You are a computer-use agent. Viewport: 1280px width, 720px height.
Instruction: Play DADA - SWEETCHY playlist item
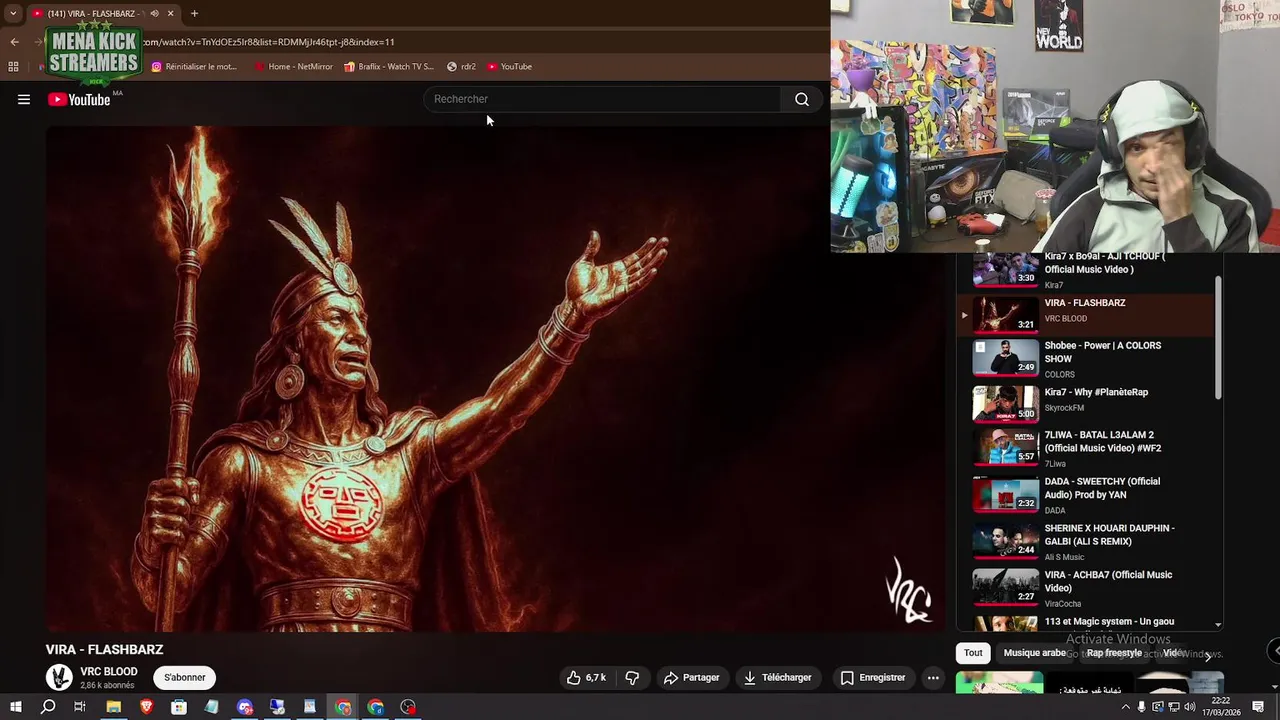tap(1086, 495)
